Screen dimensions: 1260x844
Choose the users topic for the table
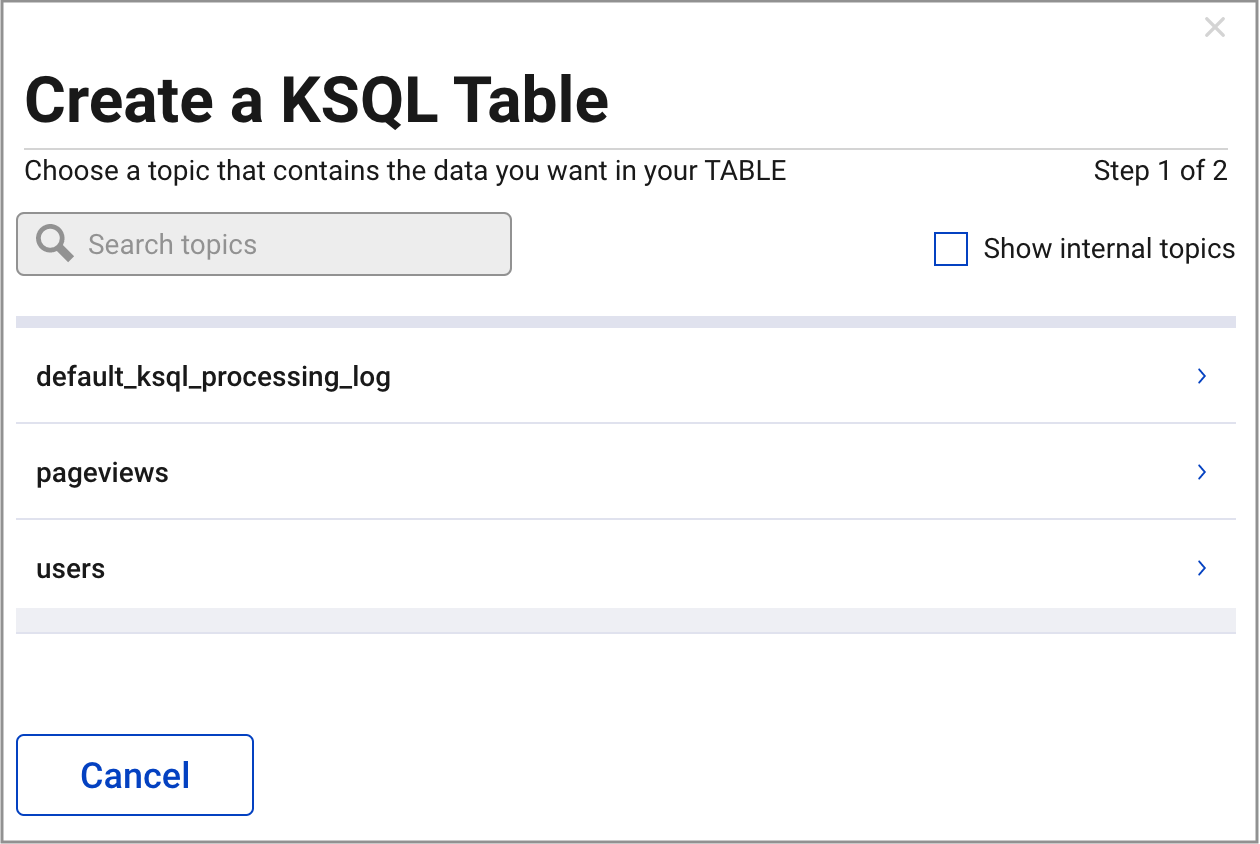(x=70, y=568)
